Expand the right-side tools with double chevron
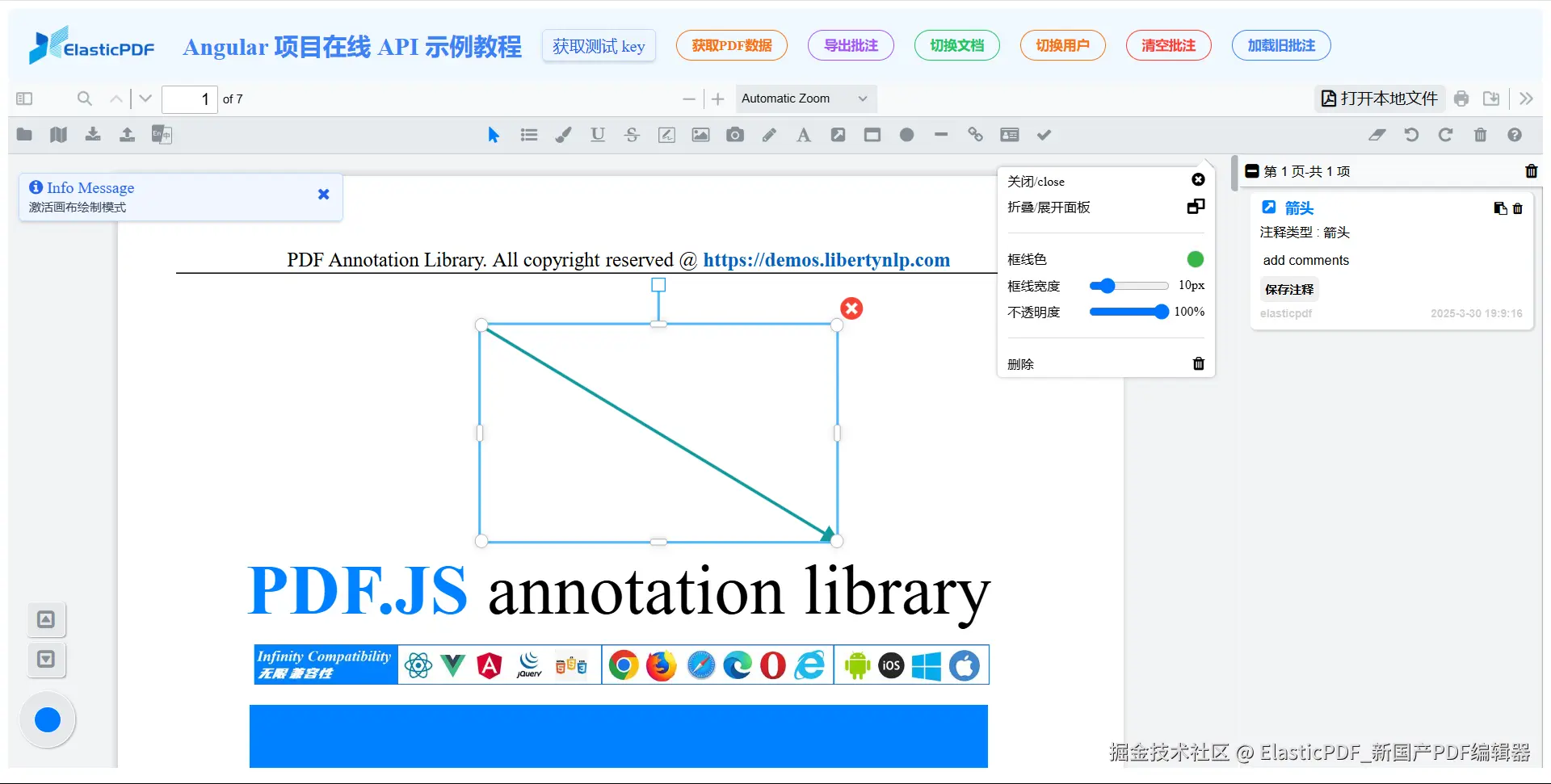 (x=1526, y=99)
